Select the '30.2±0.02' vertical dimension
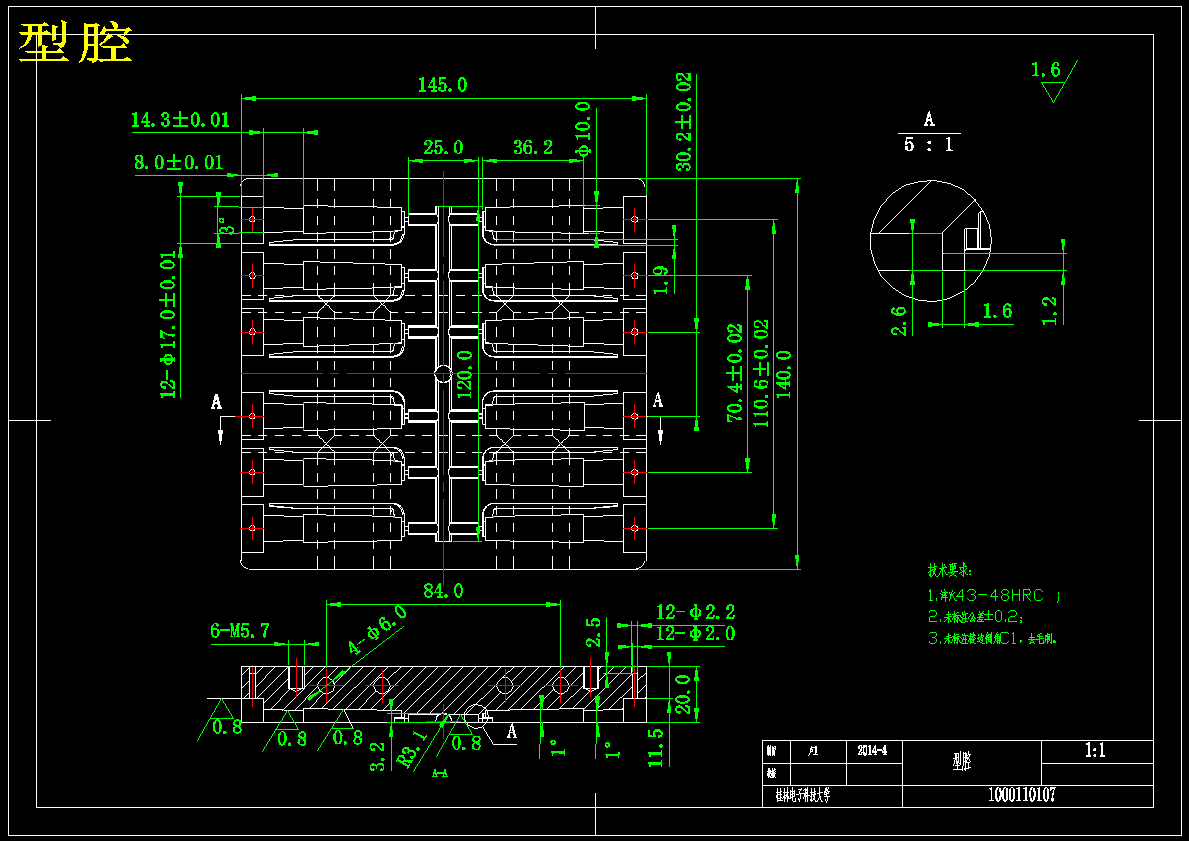Image resolution: width=1189 pixels, height=841 pixels. click(683, 122)
